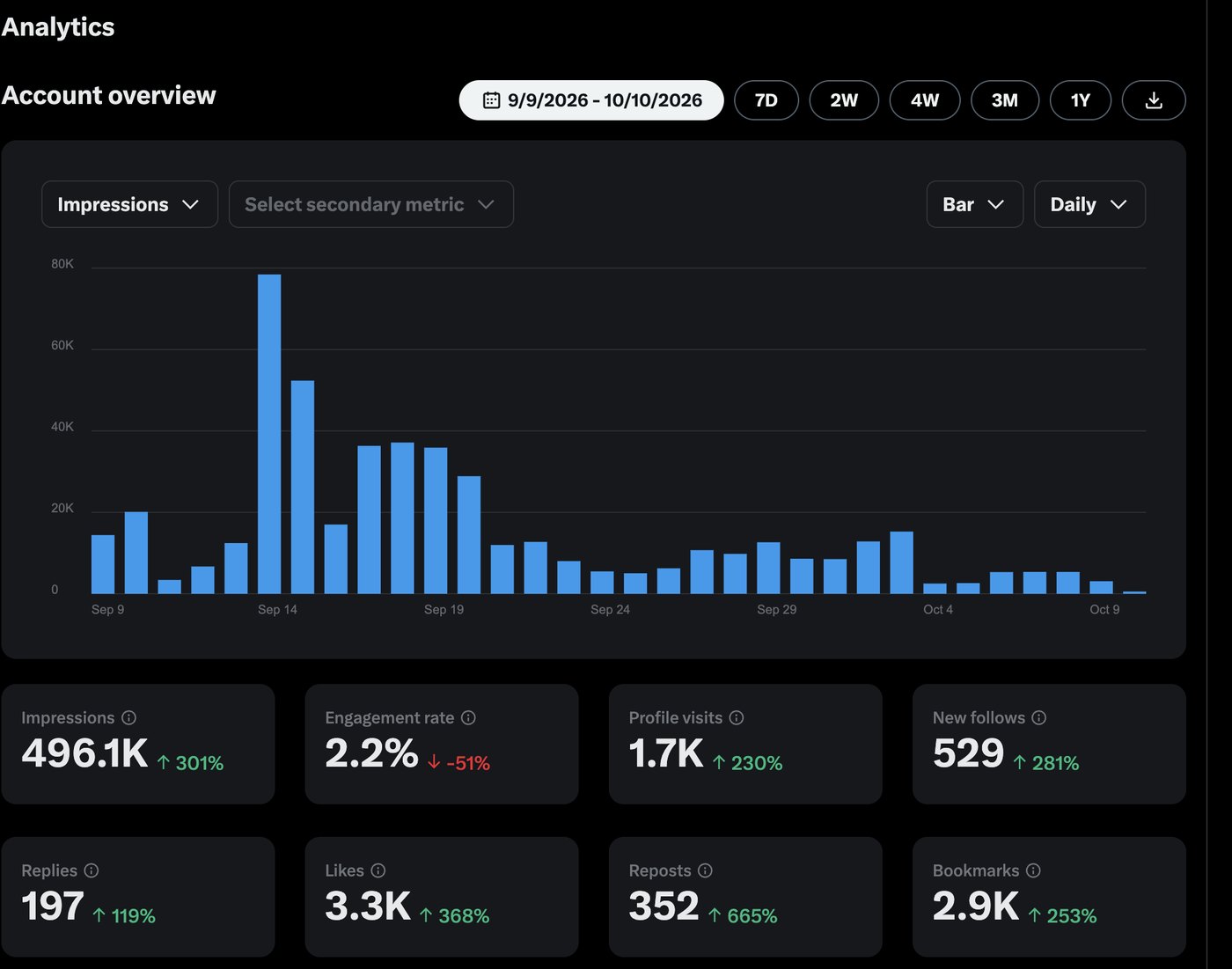Show info tooltip for Bookmarks
The width and height of the screenshot is (1232, 969).
1033,870
